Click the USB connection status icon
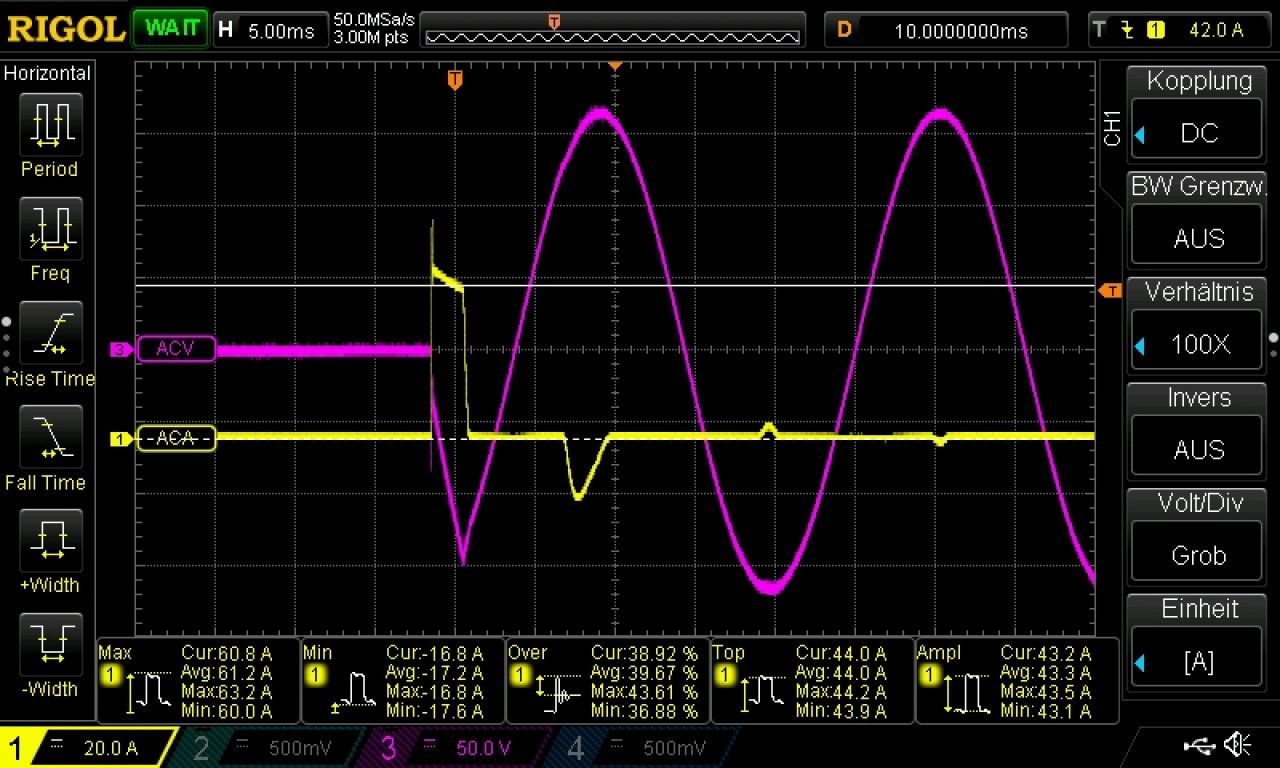The image size is (1280, 768). click(x=1197, y=744)
